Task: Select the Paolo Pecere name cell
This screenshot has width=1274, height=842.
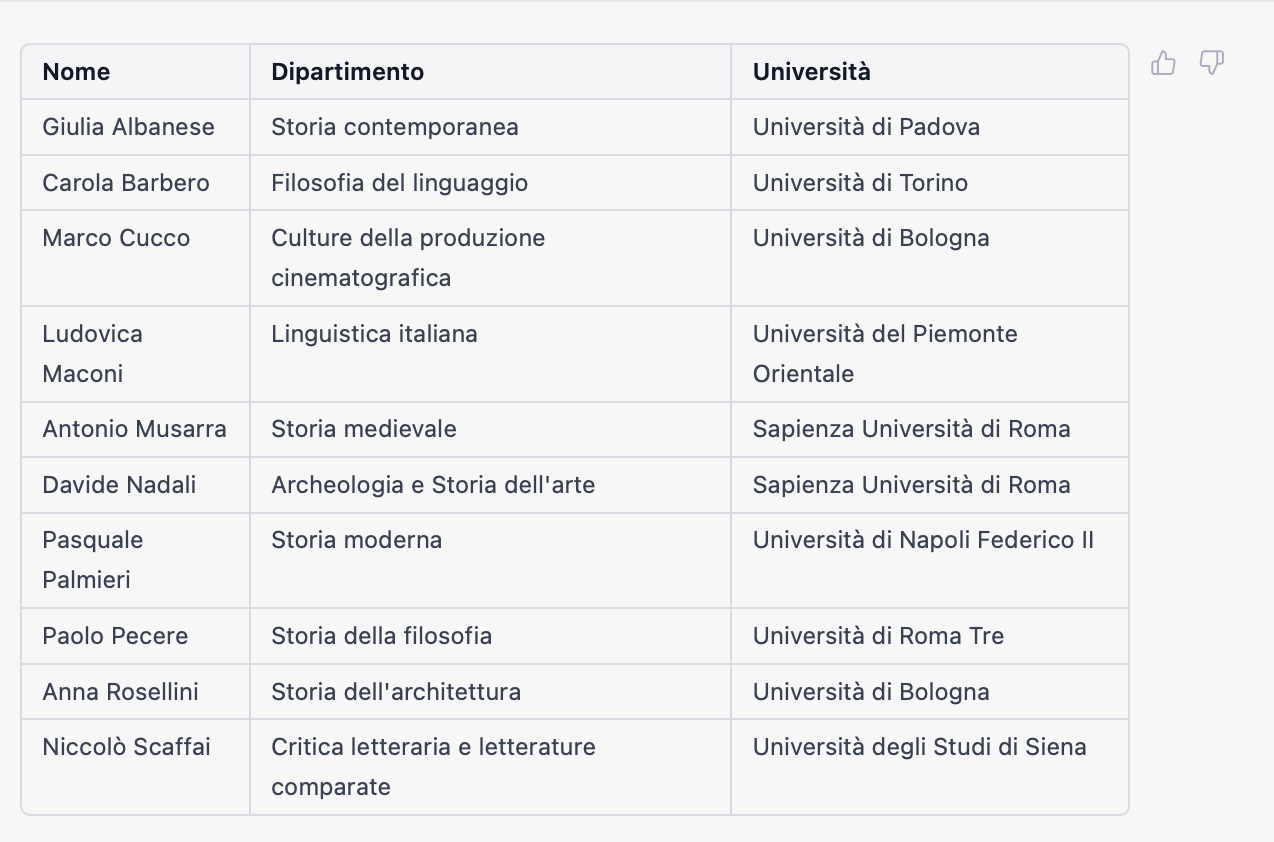Action: pyautogui.click(x=115, y=636)
